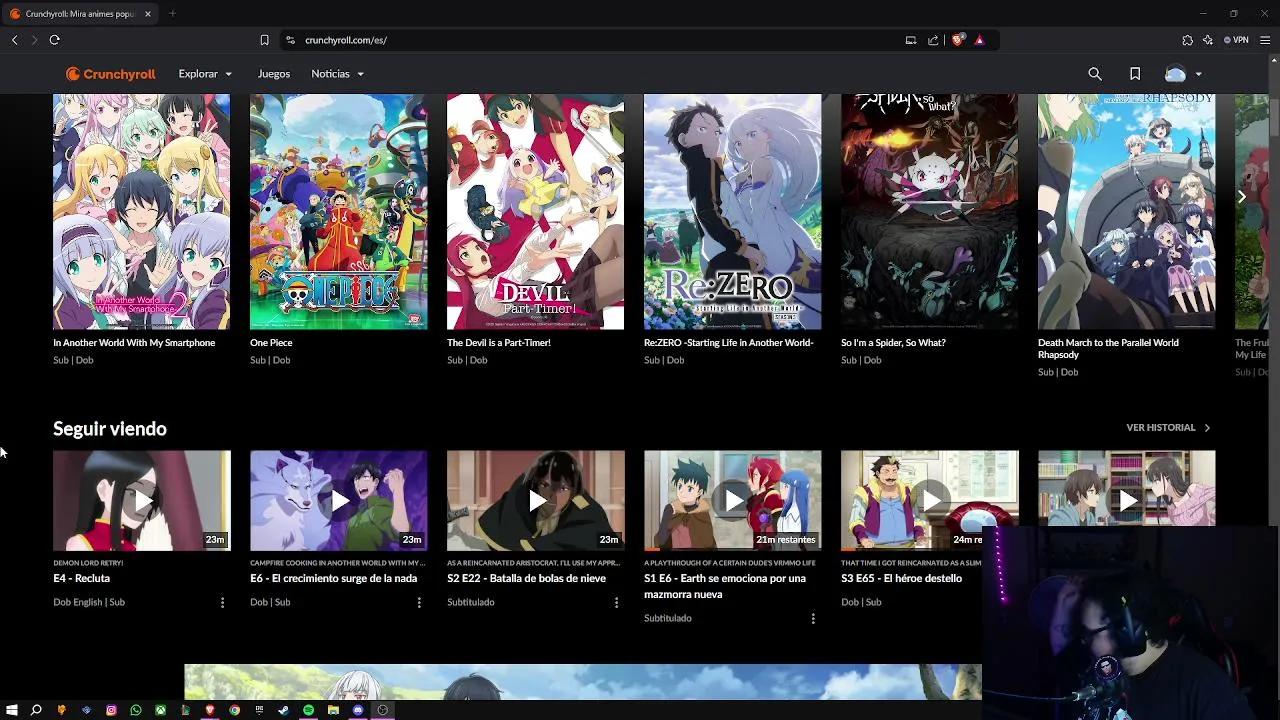
Task: Share the page via the toolbar share icon
Action: (935, 40)
